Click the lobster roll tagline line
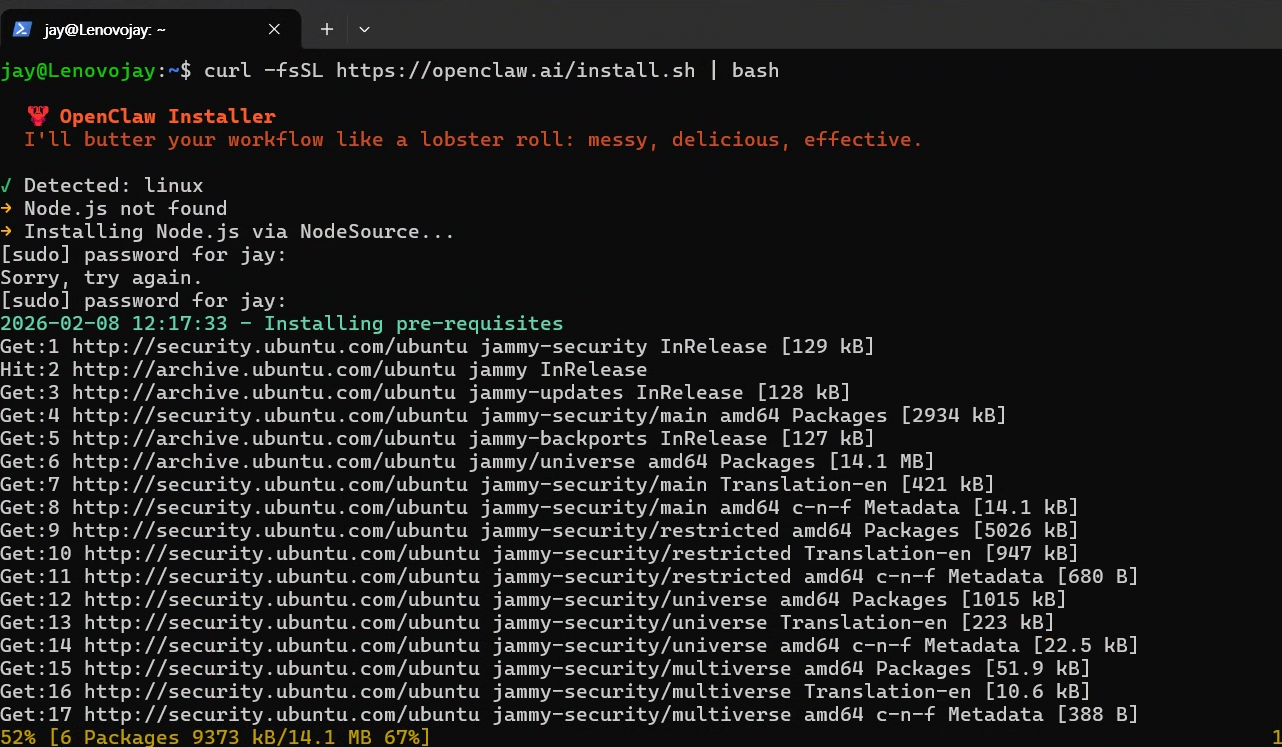 coord(473,139)
